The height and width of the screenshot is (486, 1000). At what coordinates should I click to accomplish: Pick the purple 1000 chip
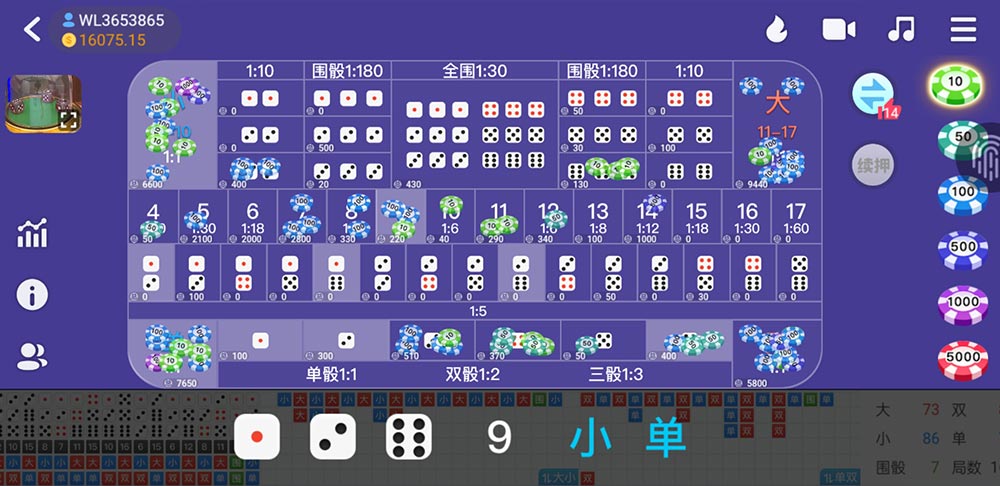962,303
